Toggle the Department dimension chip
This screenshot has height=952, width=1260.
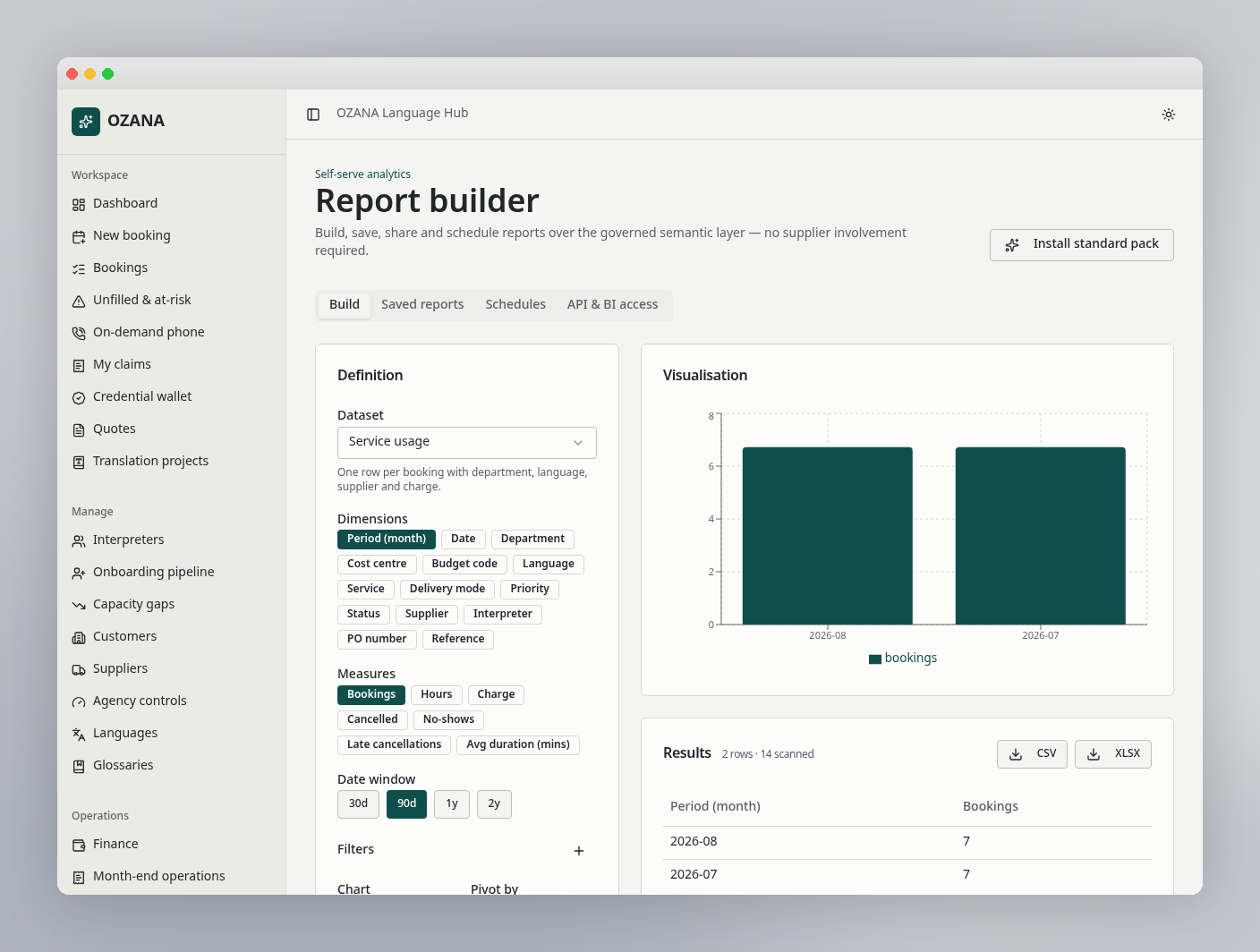532,539
